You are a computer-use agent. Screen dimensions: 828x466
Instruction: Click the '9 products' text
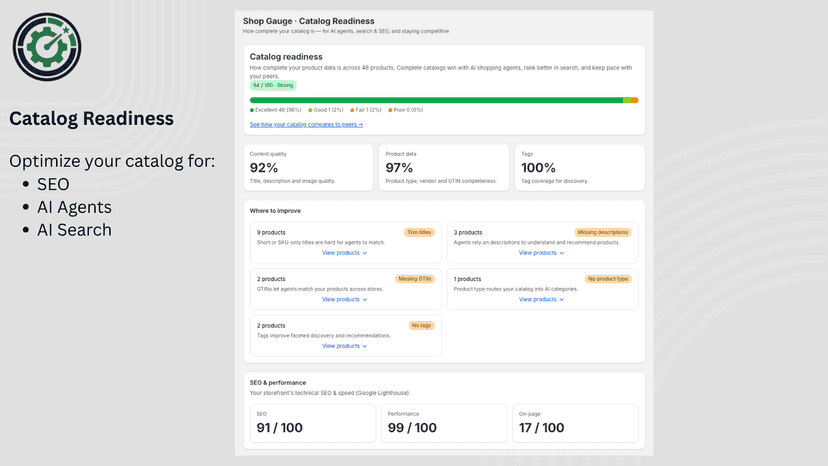pyautogui.click(x=271, y=232)
